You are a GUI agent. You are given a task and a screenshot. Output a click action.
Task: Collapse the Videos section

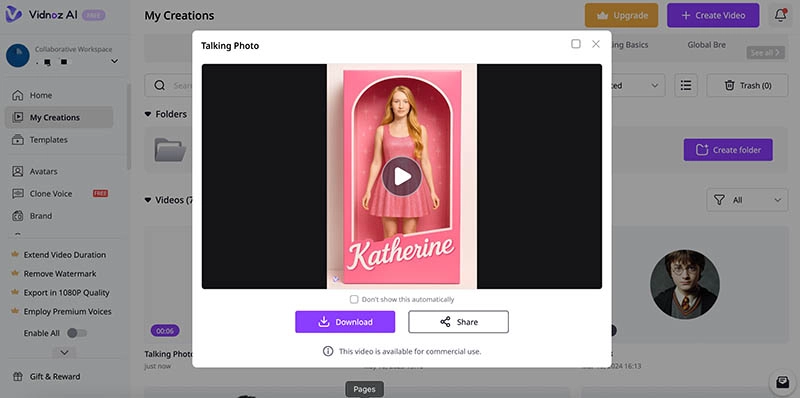pyautogui.click(x=148, y=200)
